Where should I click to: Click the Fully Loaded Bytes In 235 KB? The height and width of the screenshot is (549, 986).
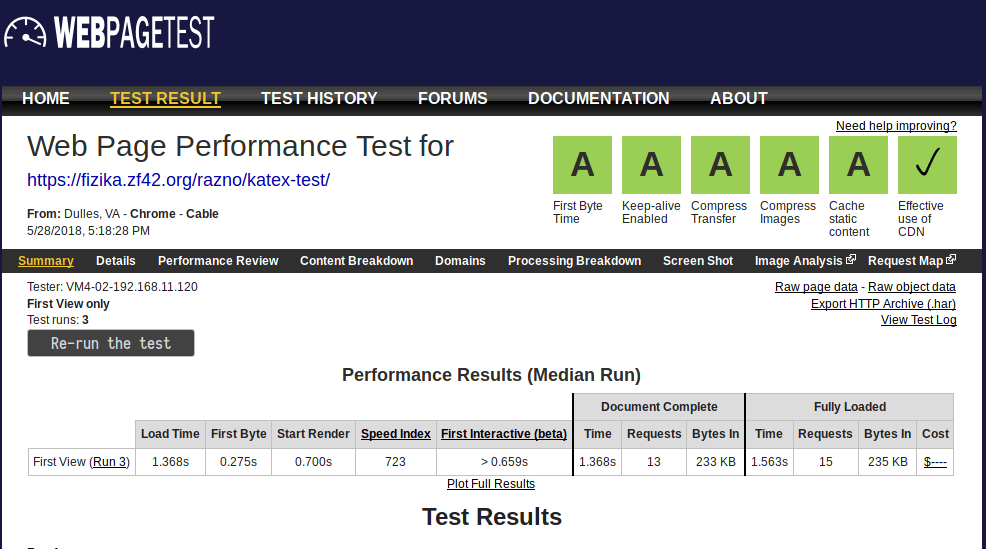pyautogui.click(x=888, y=462)
